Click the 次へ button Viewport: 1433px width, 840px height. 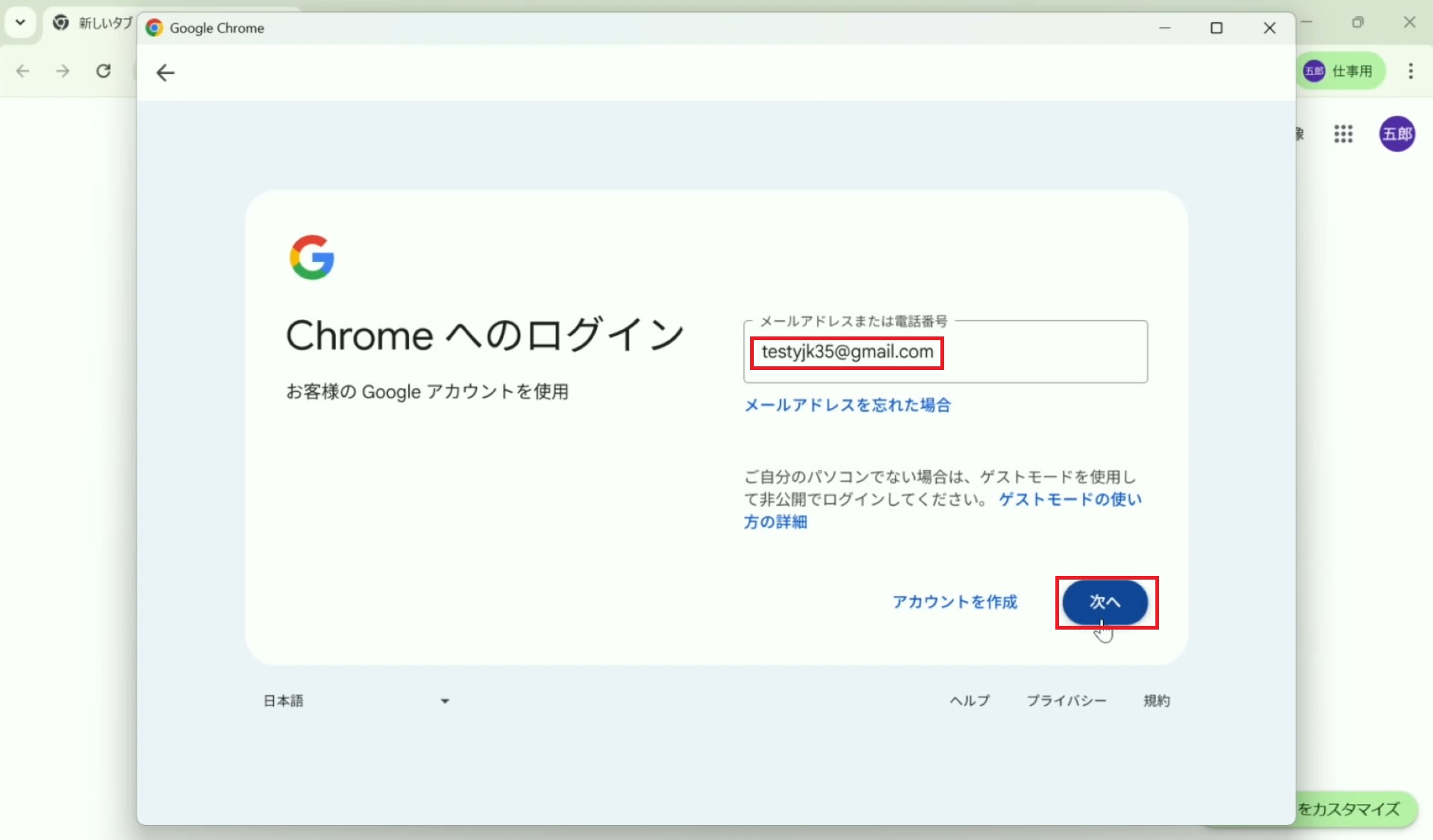tap(1105, 602)
